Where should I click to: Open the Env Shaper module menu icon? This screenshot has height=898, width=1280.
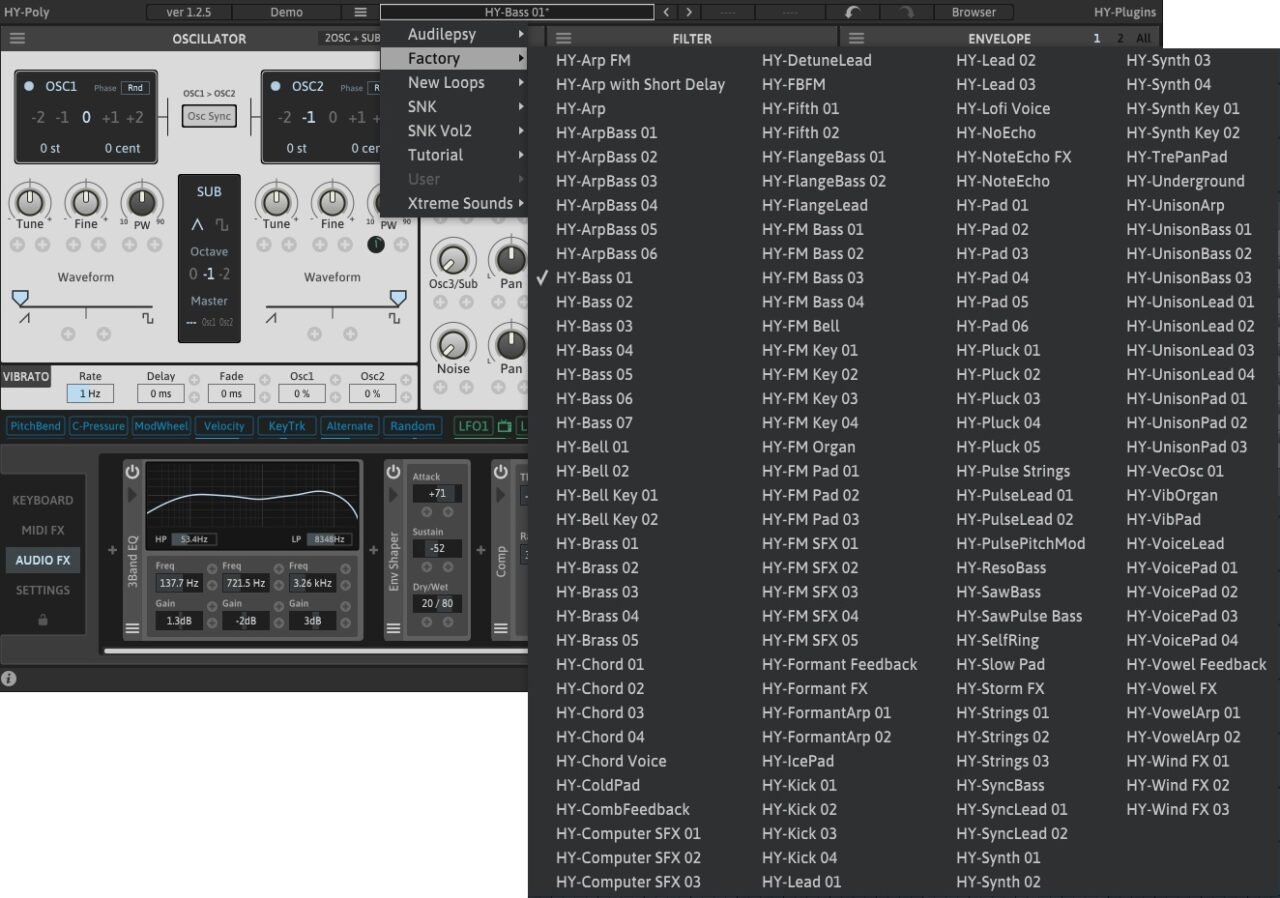point(393,628)
